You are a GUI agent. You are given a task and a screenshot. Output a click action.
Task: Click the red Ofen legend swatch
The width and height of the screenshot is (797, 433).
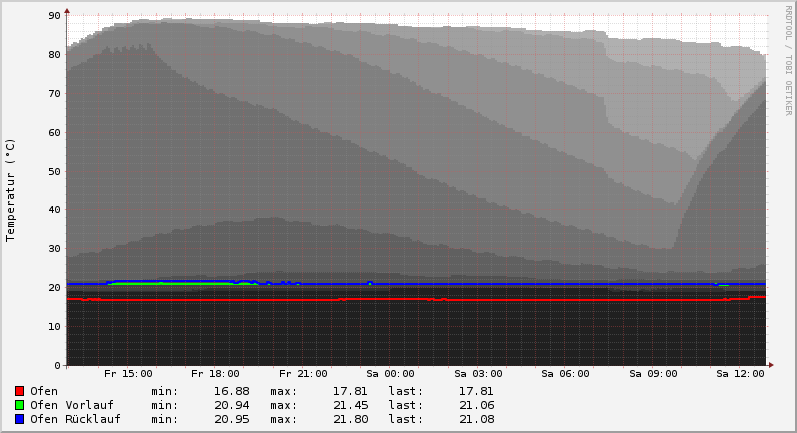19,391
